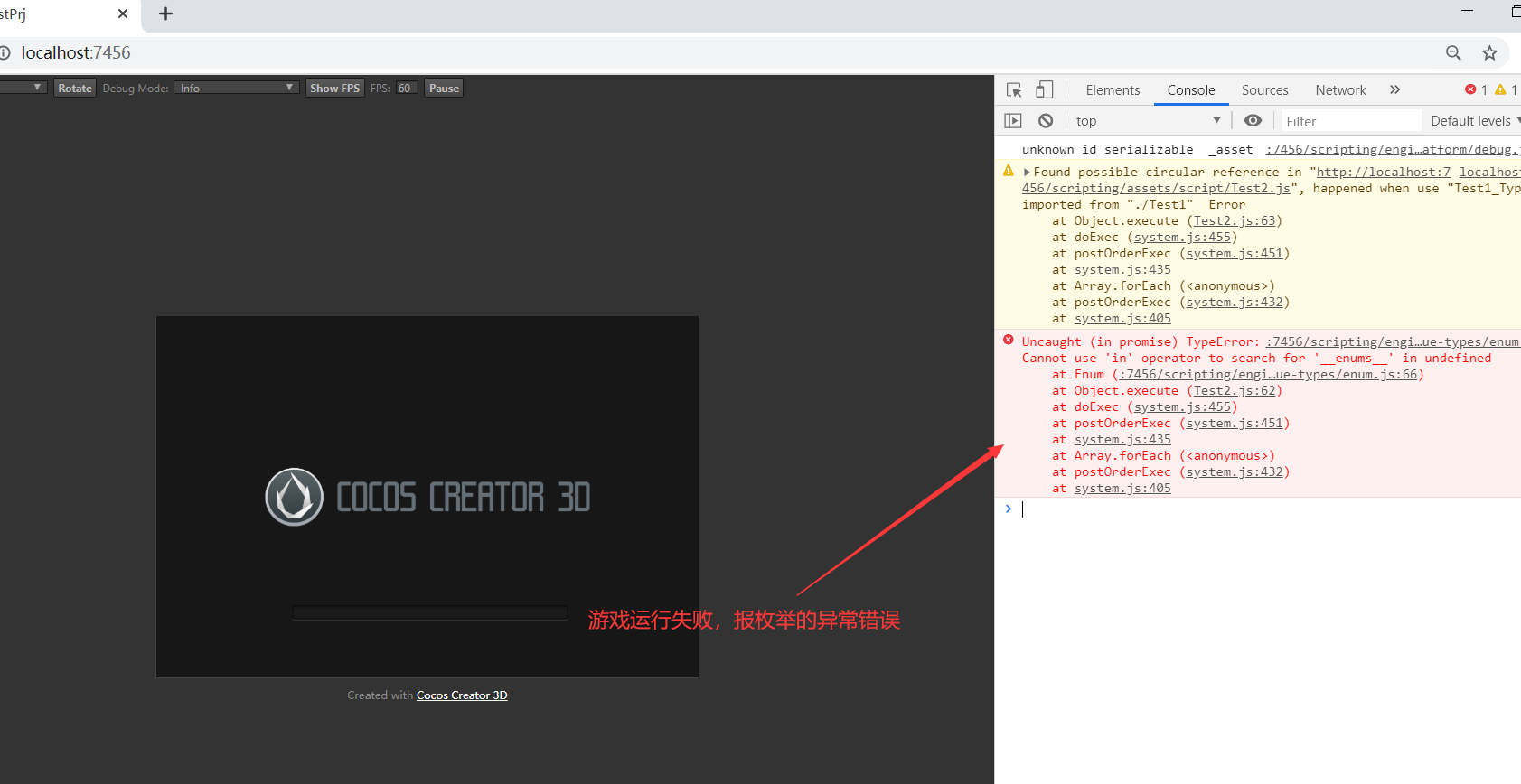Open the Test2.js:63 source link

click(x=1235, y=221)
